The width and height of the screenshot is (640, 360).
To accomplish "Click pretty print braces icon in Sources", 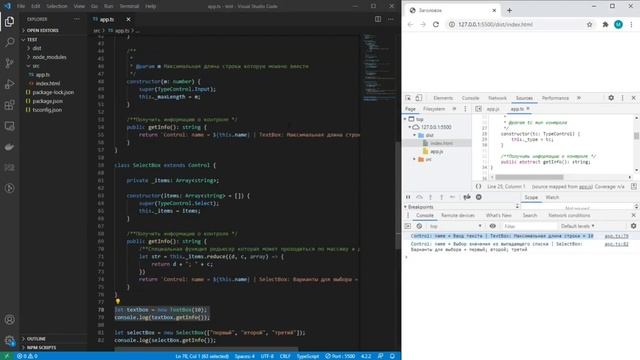I will pyautogui.click(x=478, y=187).
